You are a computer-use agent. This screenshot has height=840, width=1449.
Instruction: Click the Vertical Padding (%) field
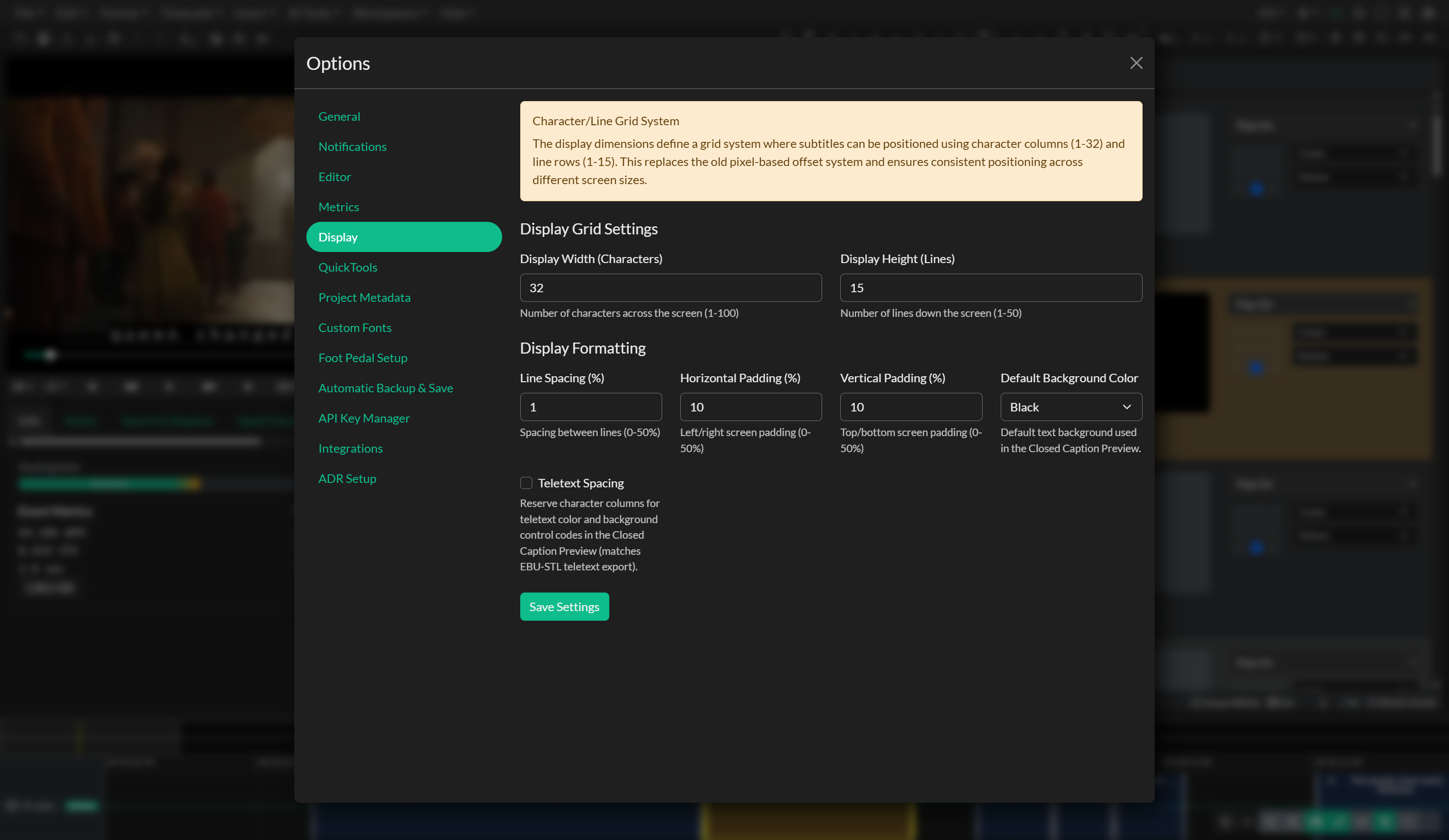911,406
